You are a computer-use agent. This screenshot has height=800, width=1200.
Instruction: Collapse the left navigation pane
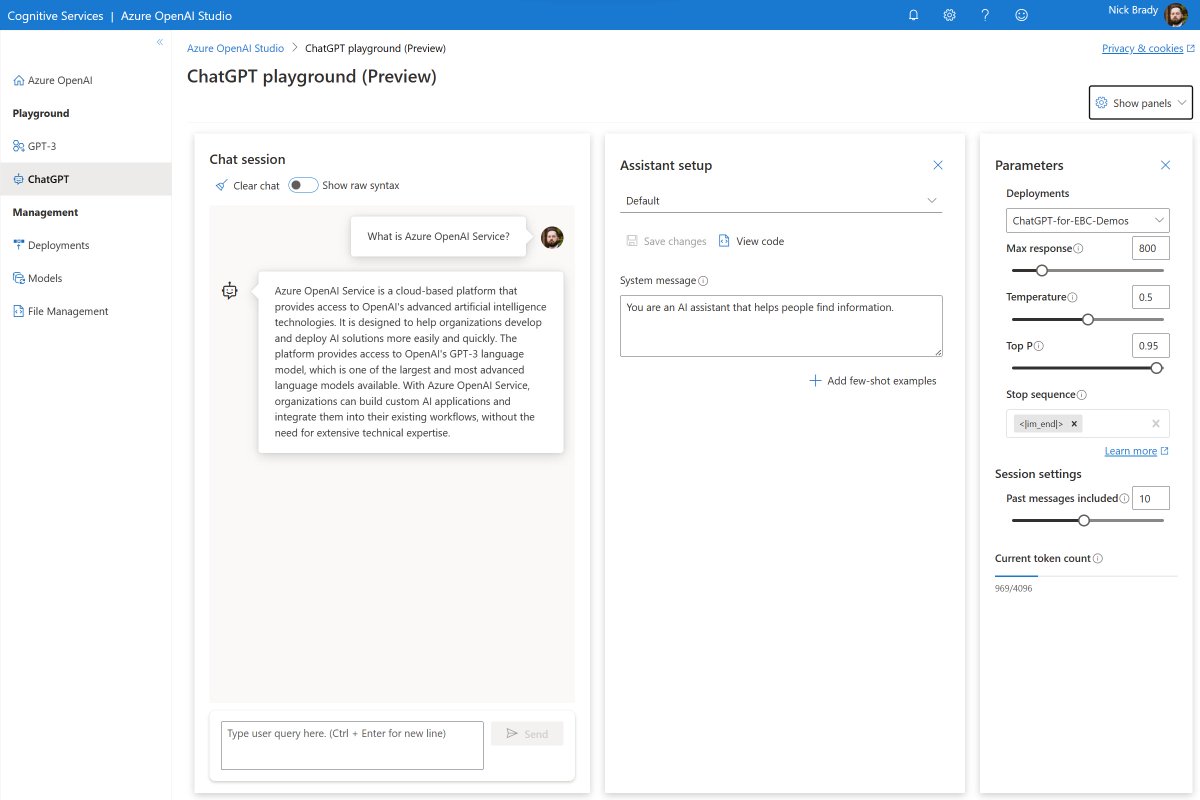159,42
